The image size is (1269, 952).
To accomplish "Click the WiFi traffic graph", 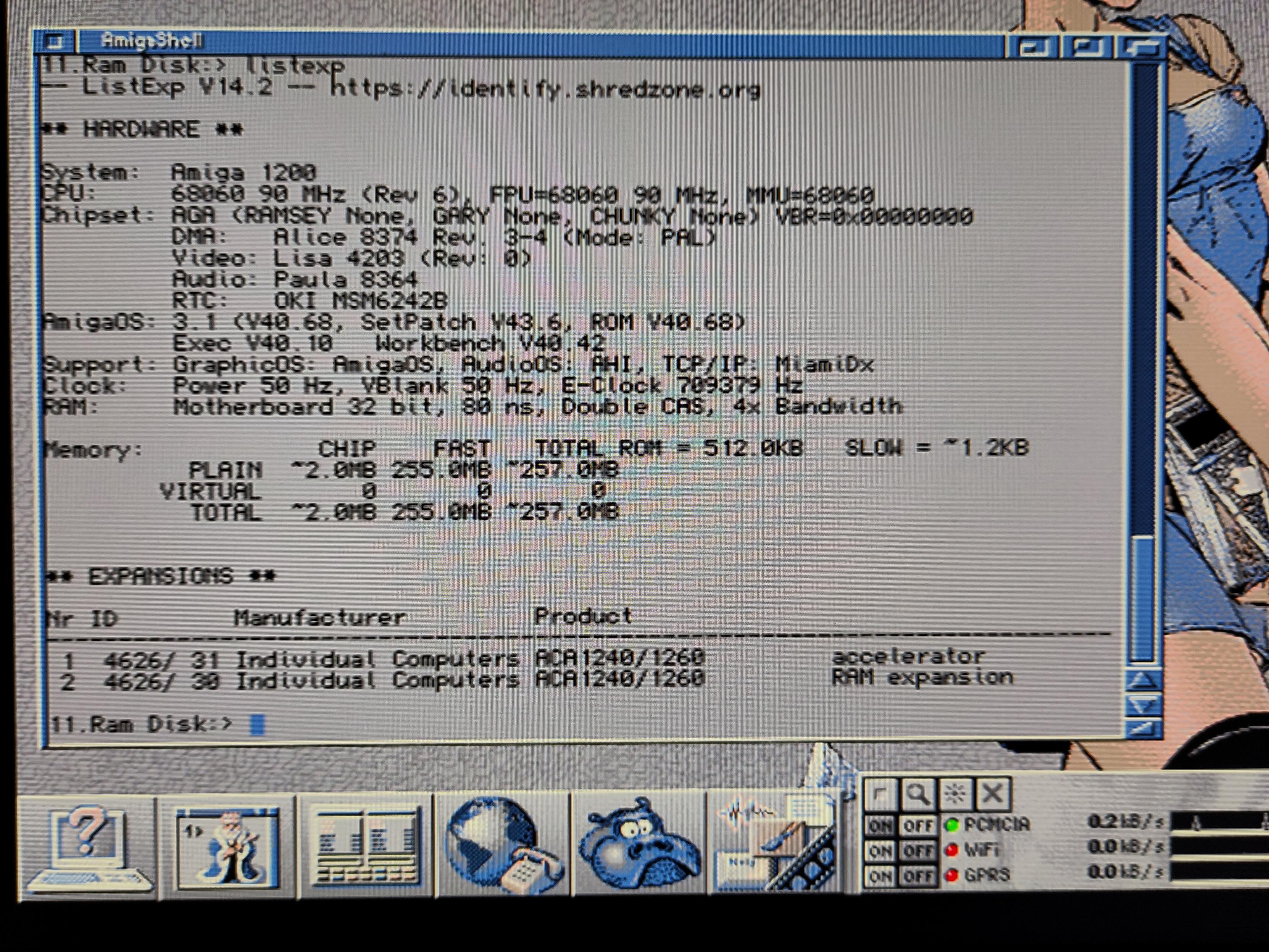I will click(1219, 847).
